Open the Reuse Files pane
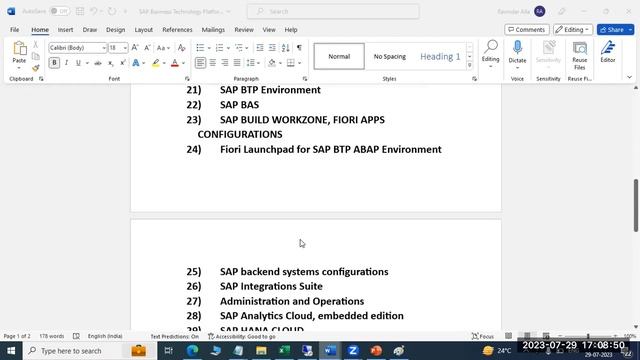Screen dimensions: 640x360 (580, 56)
